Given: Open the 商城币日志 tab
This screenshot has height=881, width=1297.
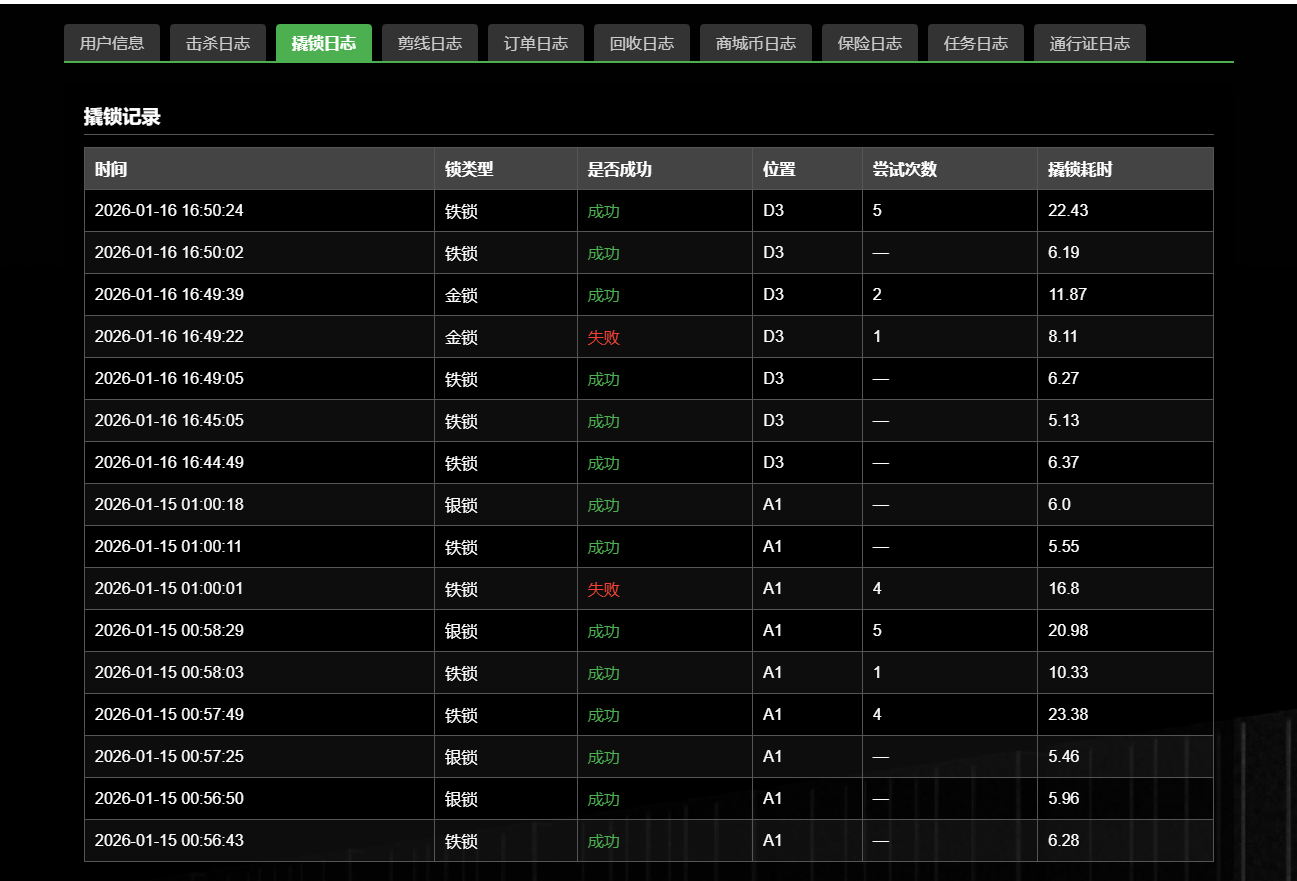Looking at the screenshot, I should coord(756,43).
